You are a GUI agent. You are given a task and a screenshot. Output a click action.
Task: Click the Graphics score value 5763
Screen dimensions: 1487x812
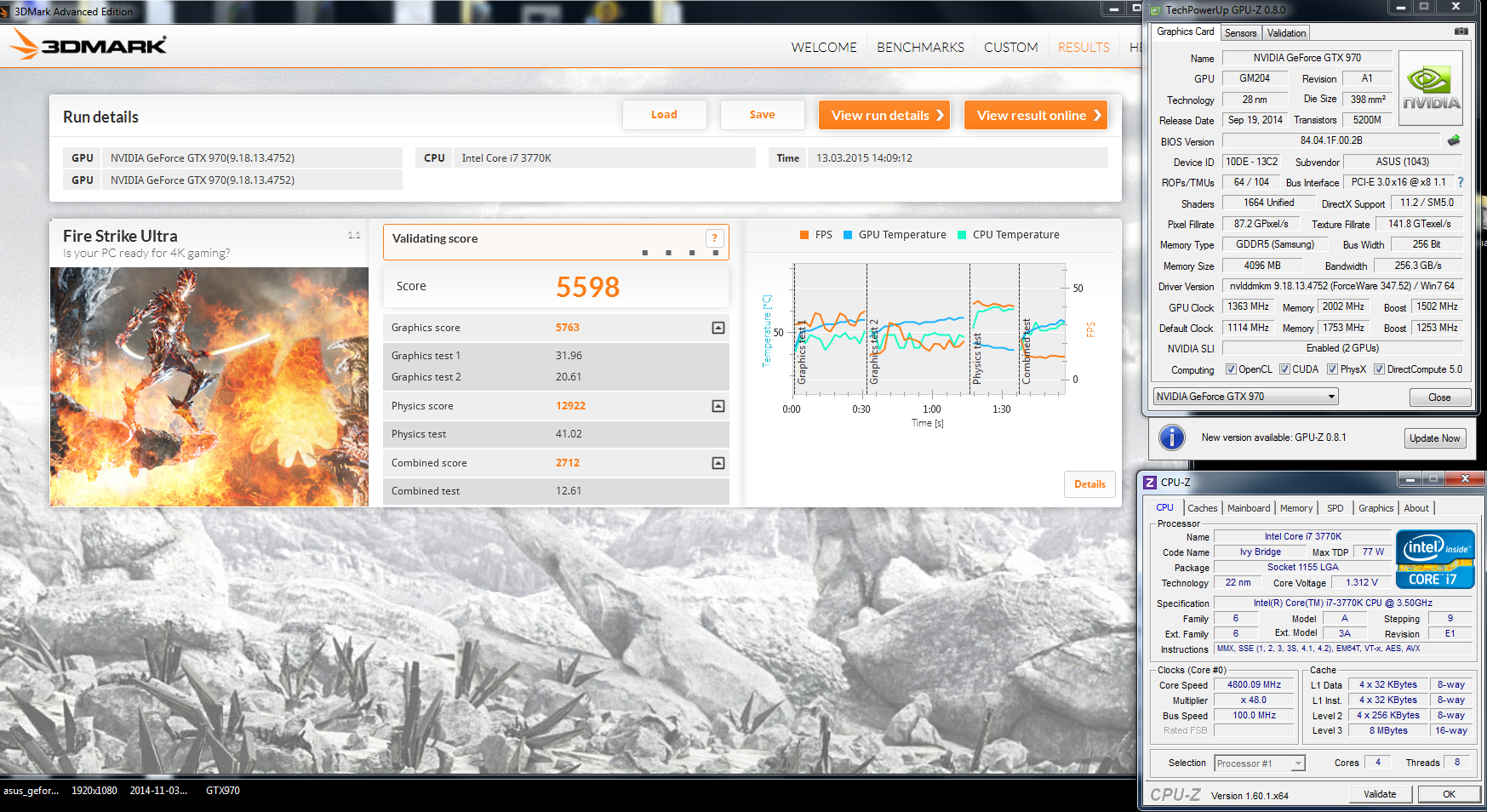point(568,328)
